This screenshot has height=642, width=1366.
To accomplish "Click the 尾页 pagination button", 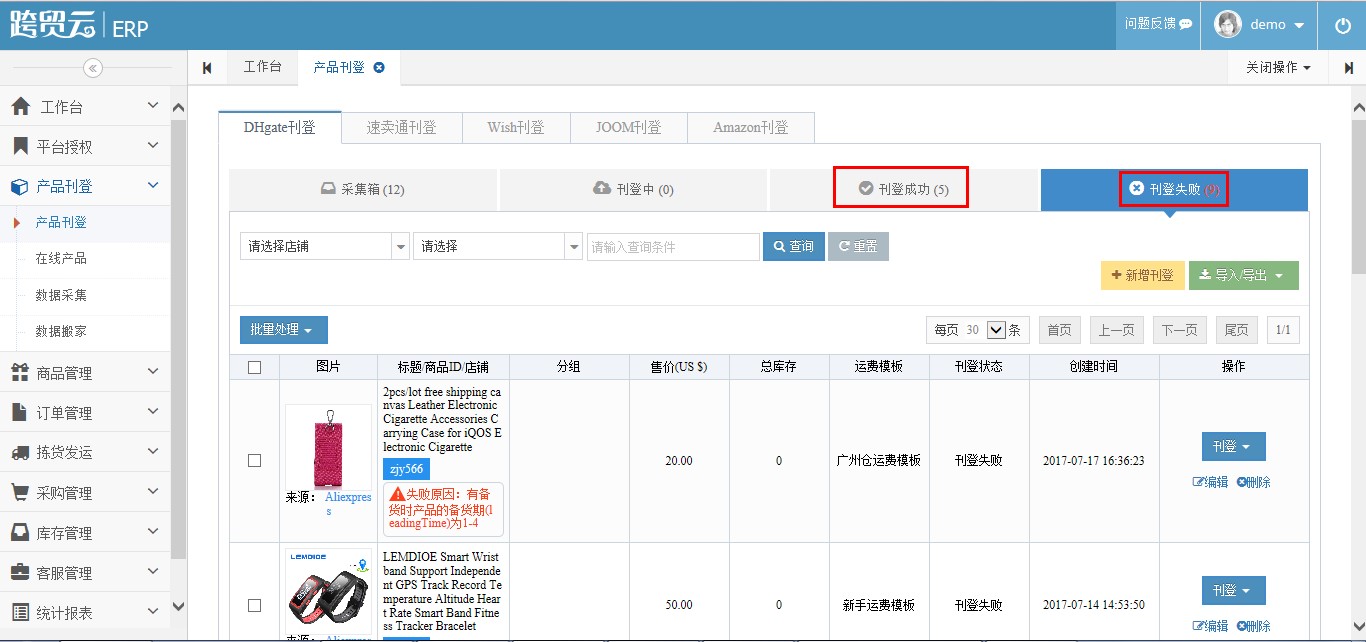I will coord(1237,330).
